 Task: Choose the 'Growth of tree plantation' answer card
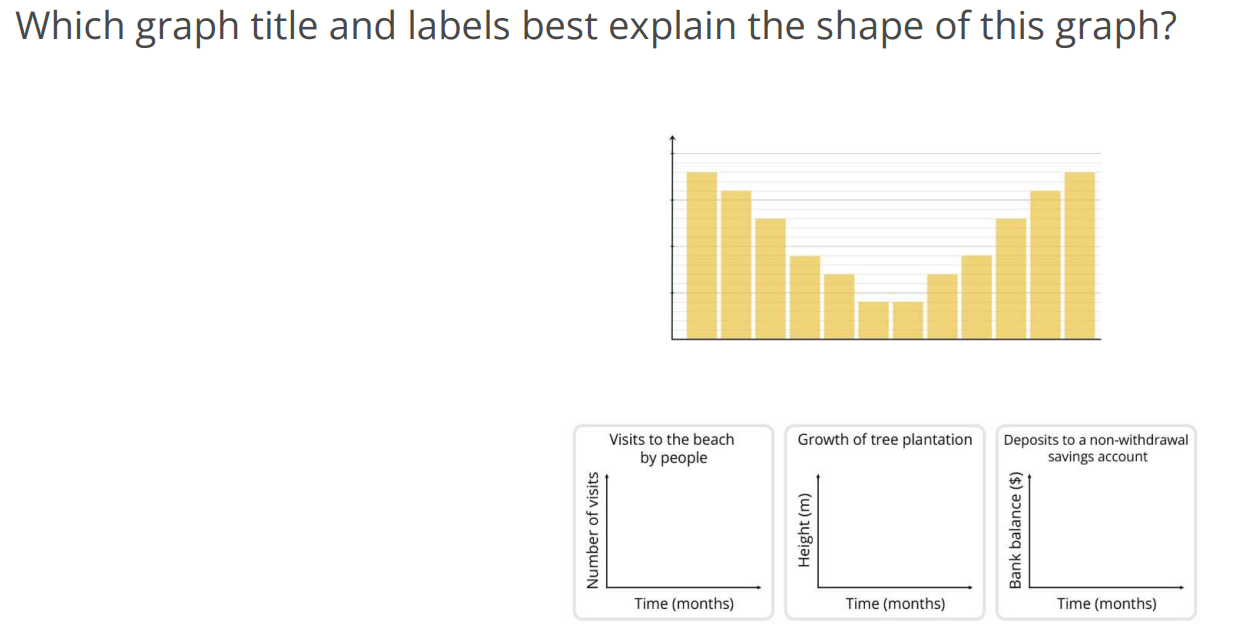tap(885, 522)
